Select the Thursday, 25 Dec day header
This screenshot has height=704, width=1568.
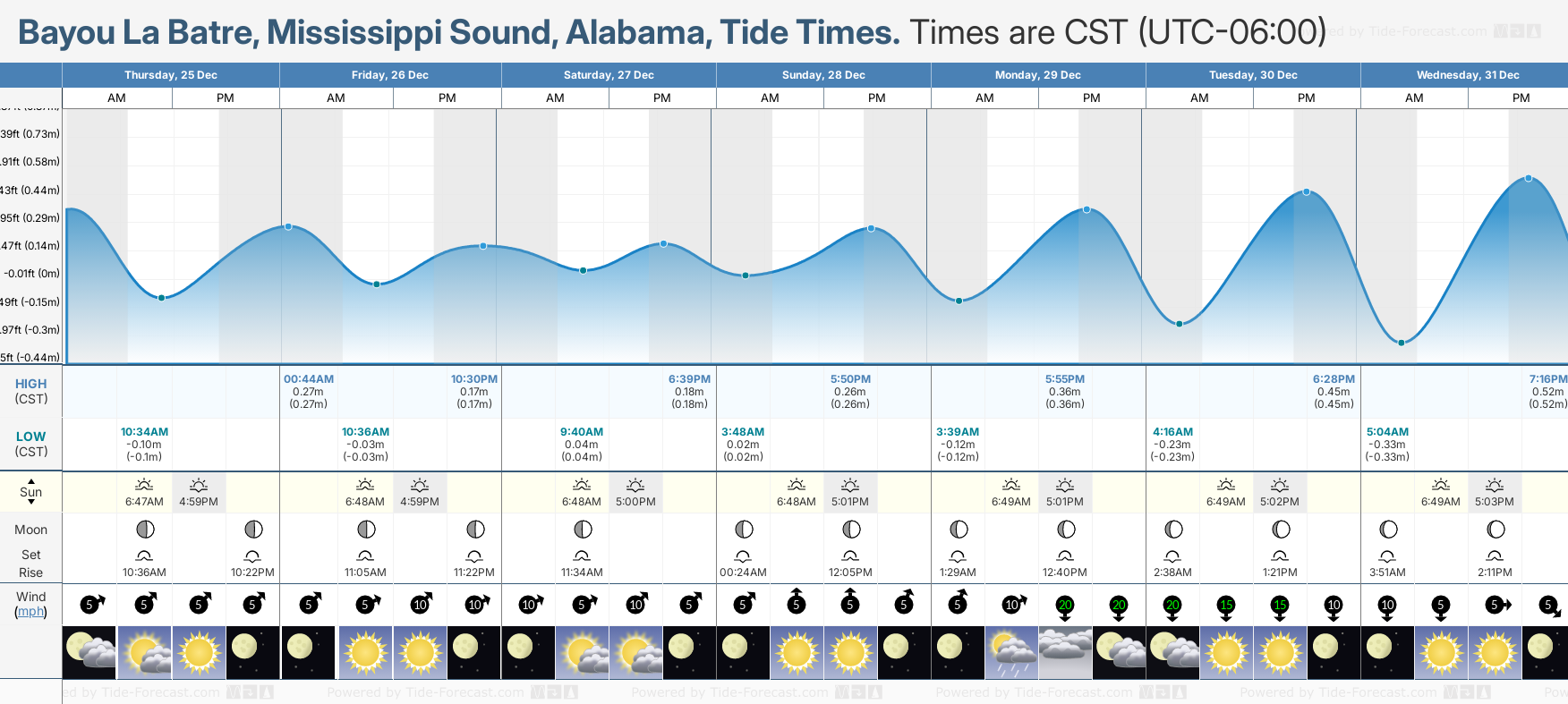171,75
